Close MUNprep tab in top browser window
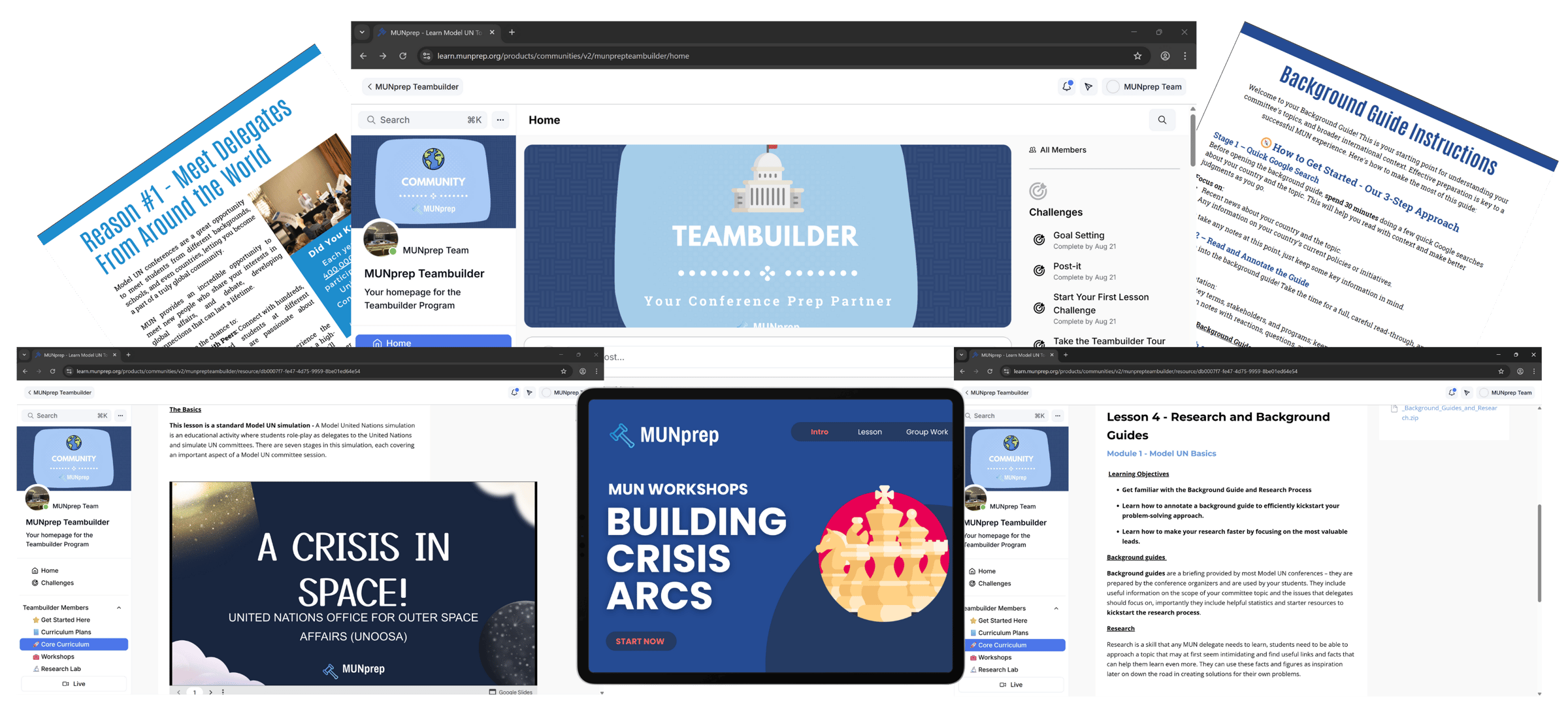 (492, 32)
